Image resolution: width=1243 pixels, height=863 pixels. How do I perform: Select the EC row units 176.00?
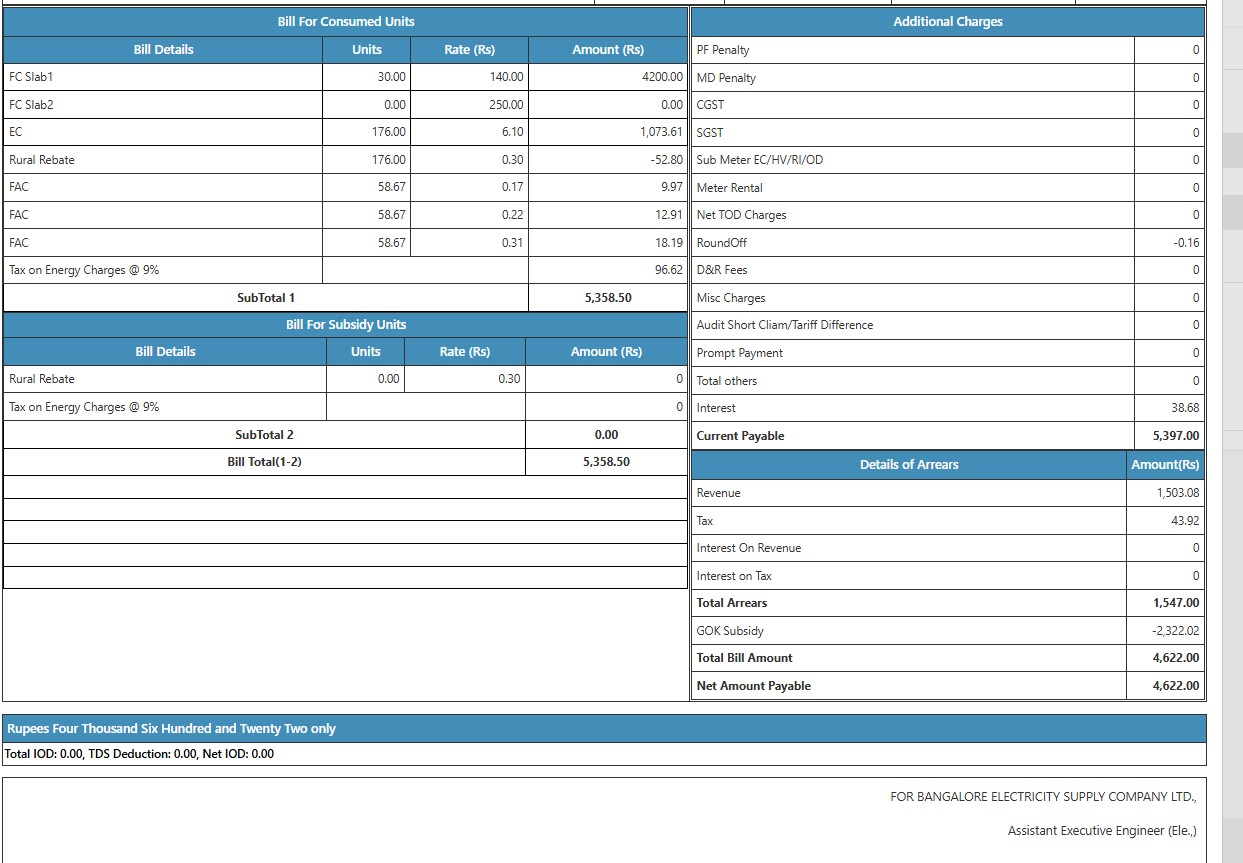point(389,132)
